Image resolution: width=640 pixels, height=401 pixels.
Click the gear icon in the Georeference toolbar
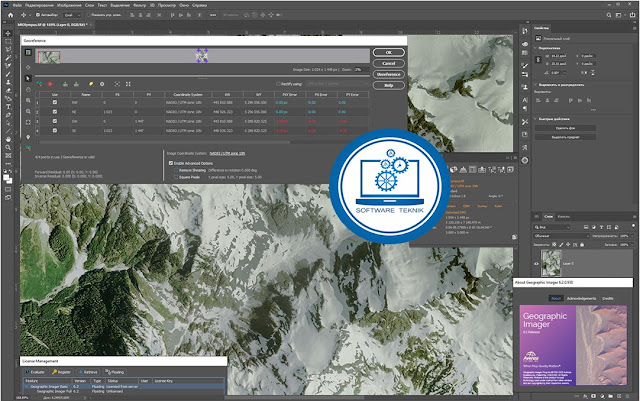coord(102,84)
